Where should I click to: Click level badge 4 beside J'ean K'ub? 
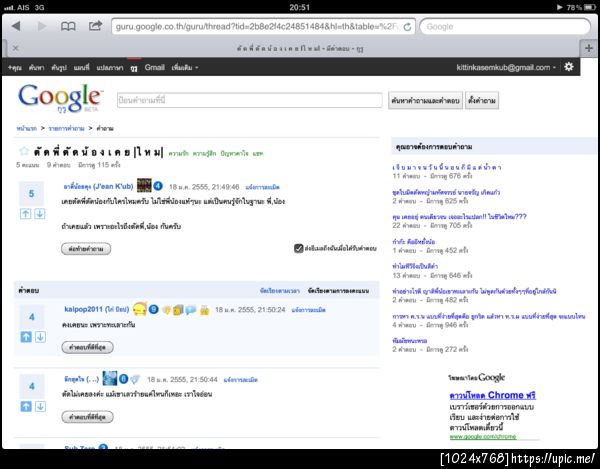[158, 186]
